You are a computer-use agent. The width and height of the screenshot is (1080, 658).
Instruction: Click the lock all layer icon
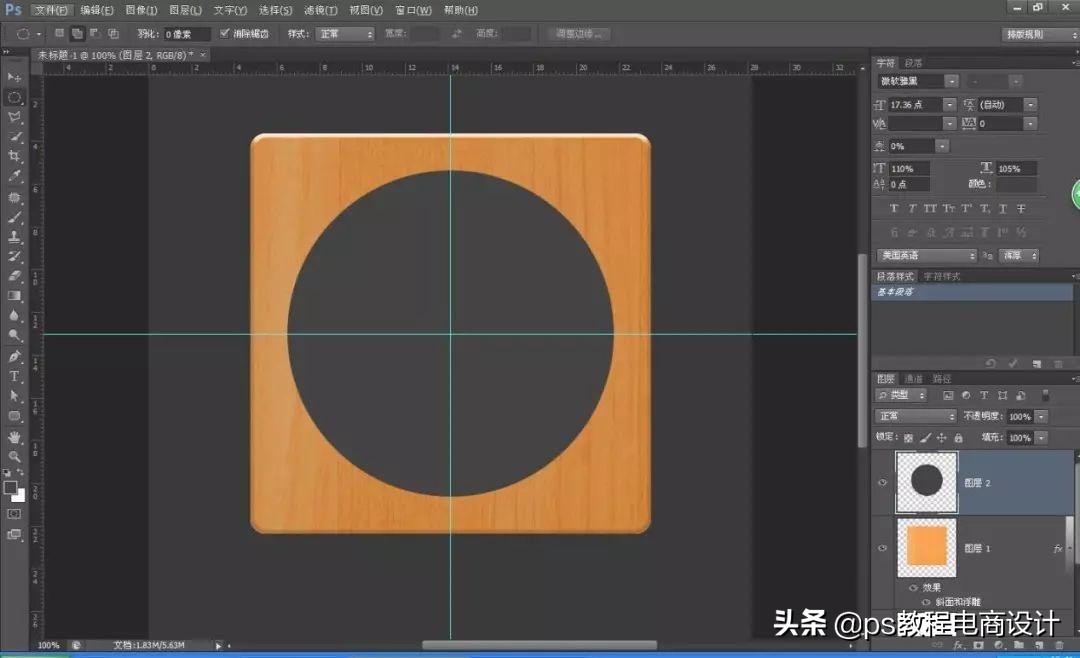(958, 438)
